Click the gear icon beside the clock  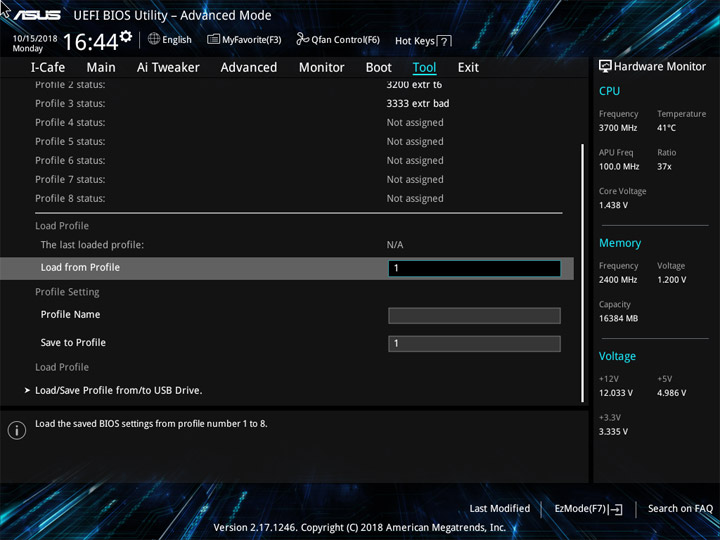126,36
